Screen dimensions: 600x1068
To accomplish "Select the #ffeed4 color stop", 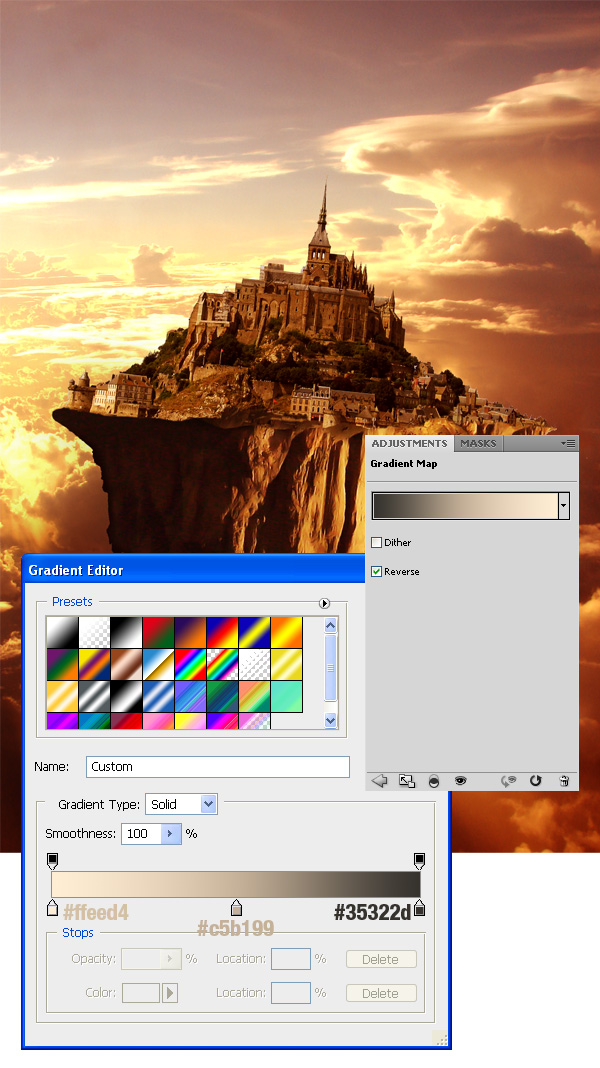I will [x=52, y=907].
